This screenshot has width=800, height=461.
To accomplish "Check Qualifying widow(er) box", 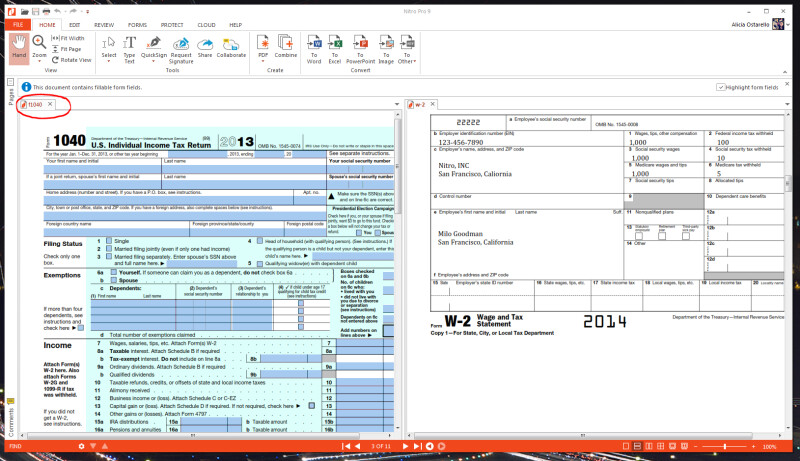I will pos(260,264).
